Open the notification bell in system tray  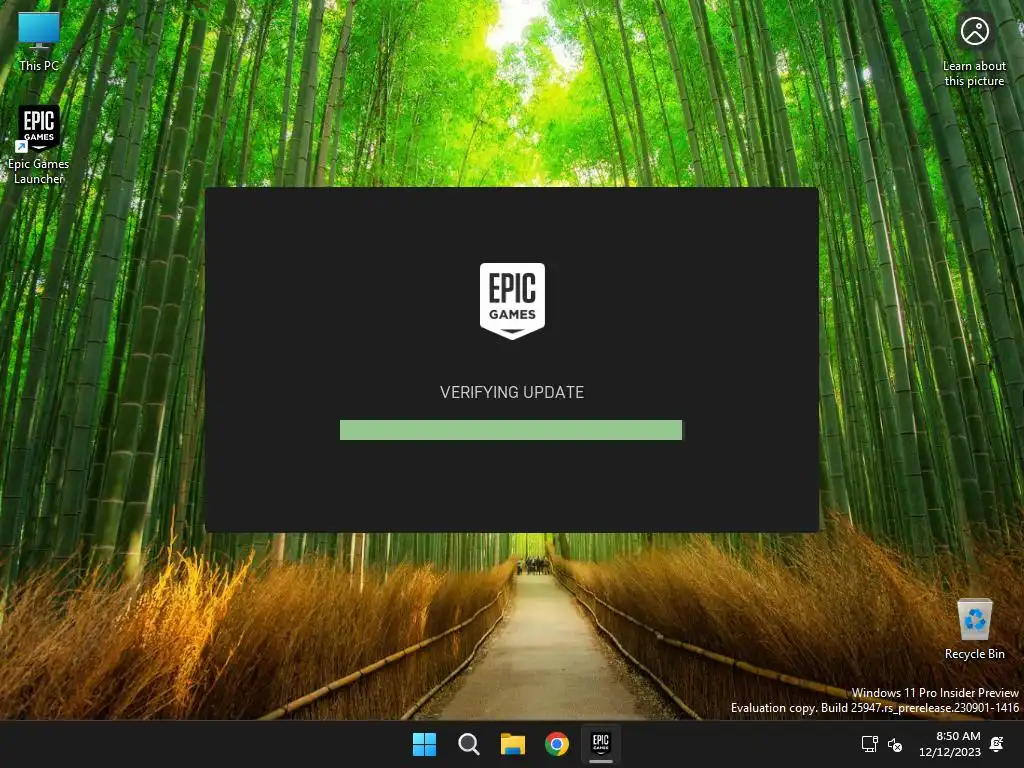tap(997, 744)
